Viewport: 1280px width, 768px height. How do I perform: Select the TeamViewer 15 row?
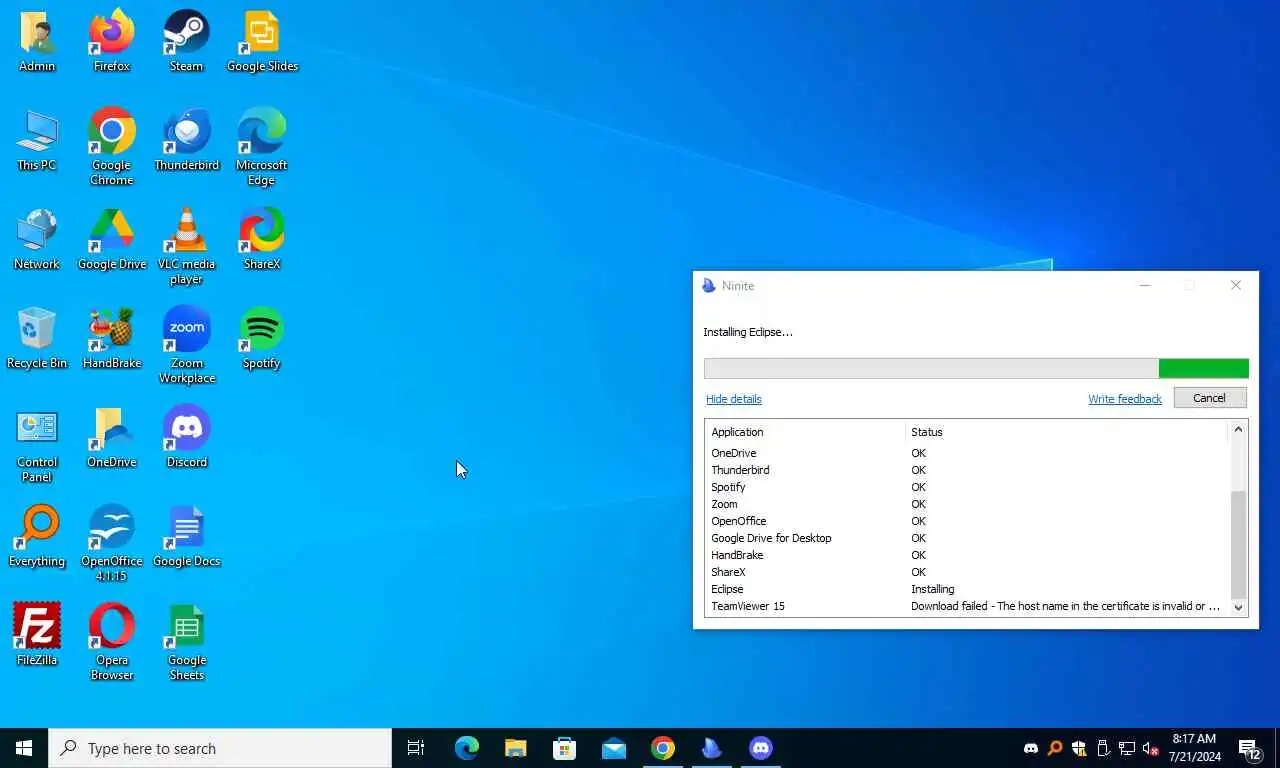coord(966,606)
